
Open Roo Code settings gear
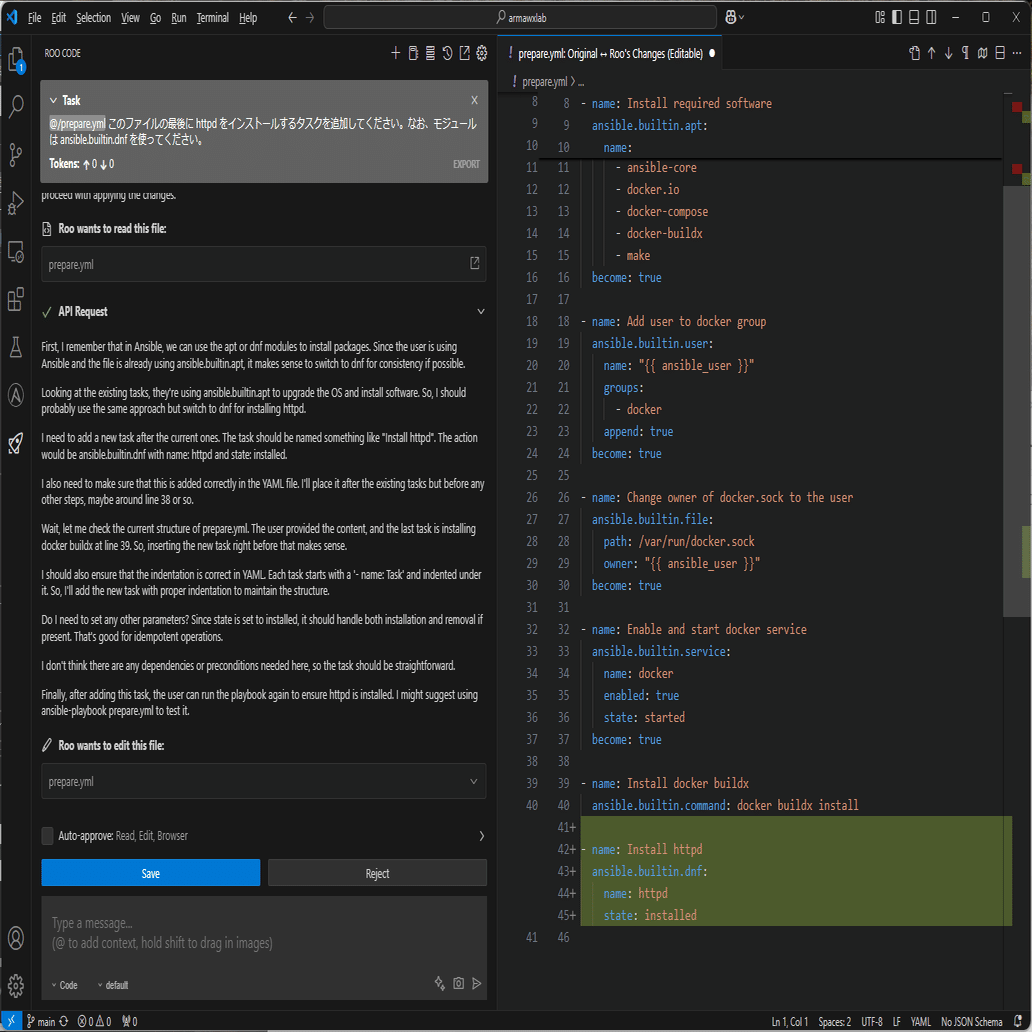pos(482,53)
